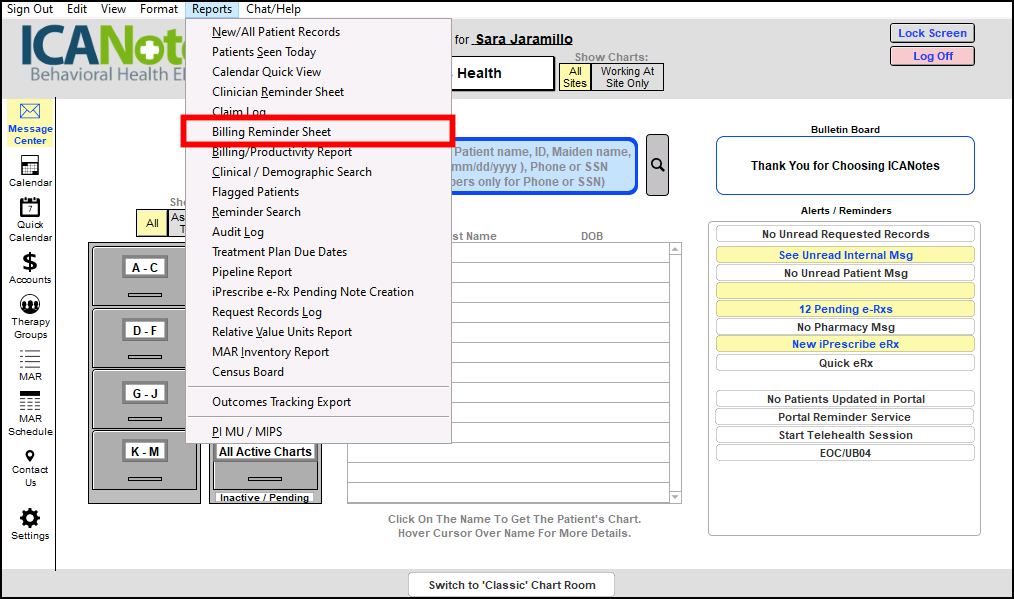
Task: Click the patient list scrollbar down arrow
Action: pos(676,497)
